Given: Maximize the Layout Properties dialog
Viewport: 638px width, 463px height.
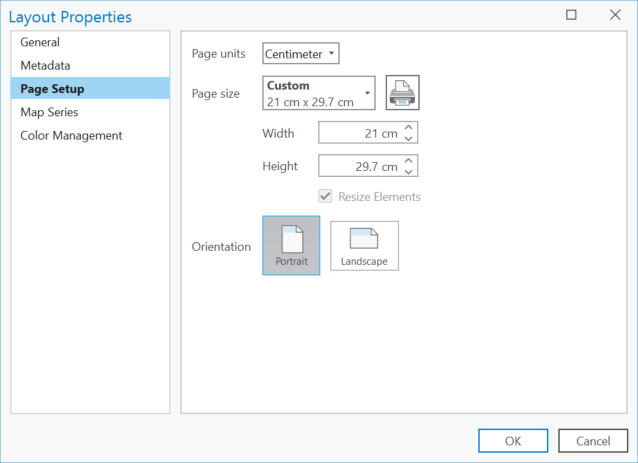Looking at the screenshot, I should (571, 15).
